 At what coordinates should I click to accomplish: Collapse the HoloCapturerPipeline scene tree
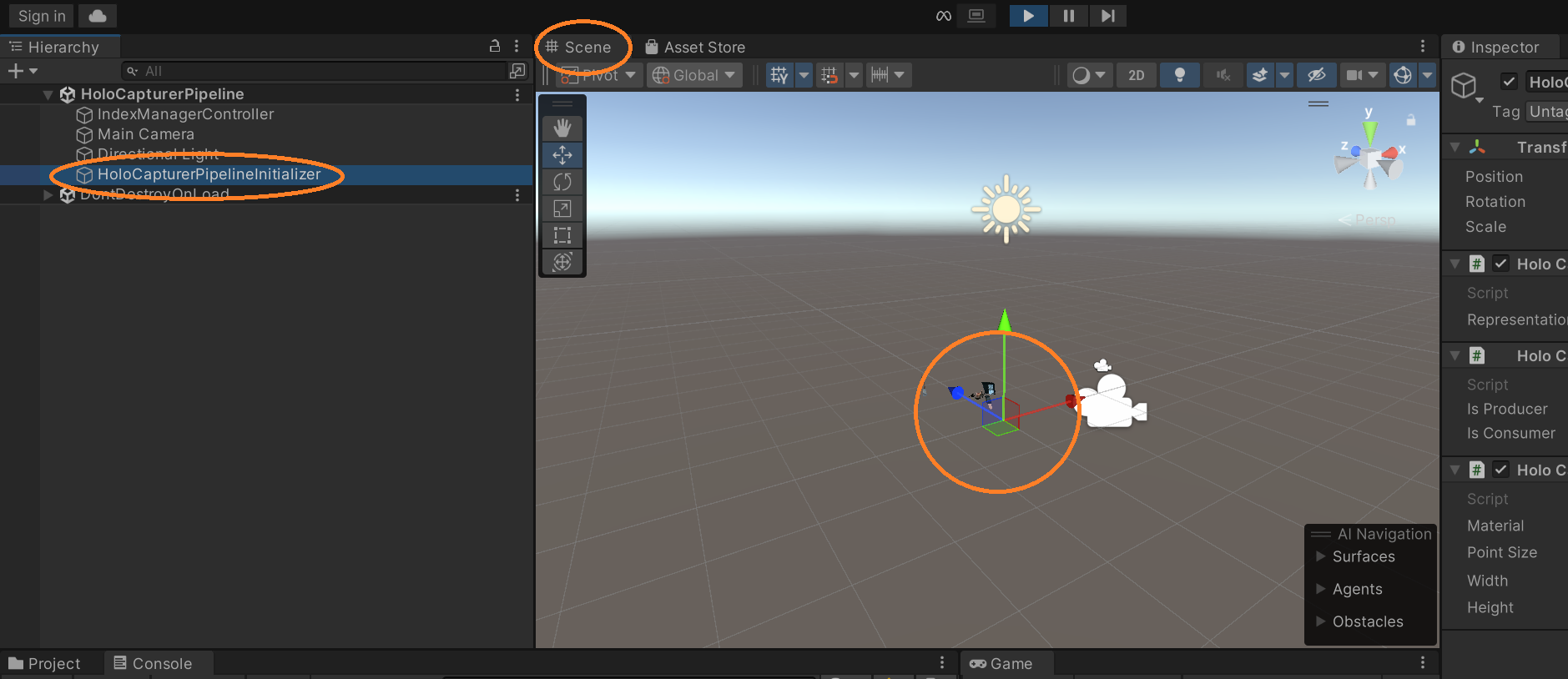click(48, 94)
